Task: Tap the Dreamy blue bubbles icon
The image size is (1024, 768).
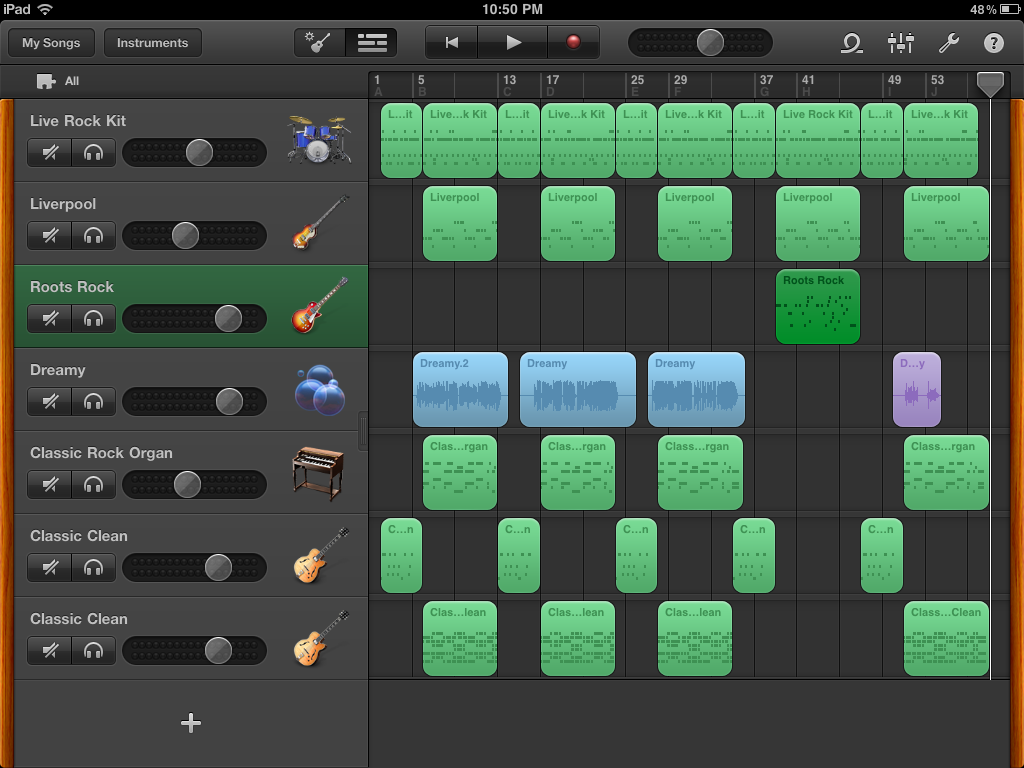Action: click(x=320, y=390)
